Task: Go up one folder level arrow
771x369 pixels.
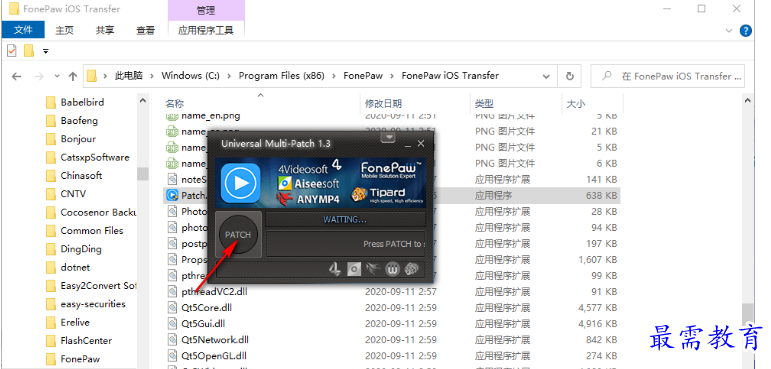Action: point(73,76)
